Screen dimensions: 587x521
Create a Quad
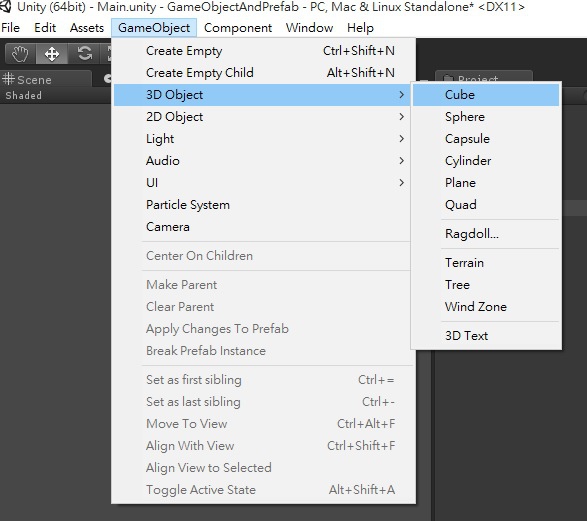click(x=486, y=205)
